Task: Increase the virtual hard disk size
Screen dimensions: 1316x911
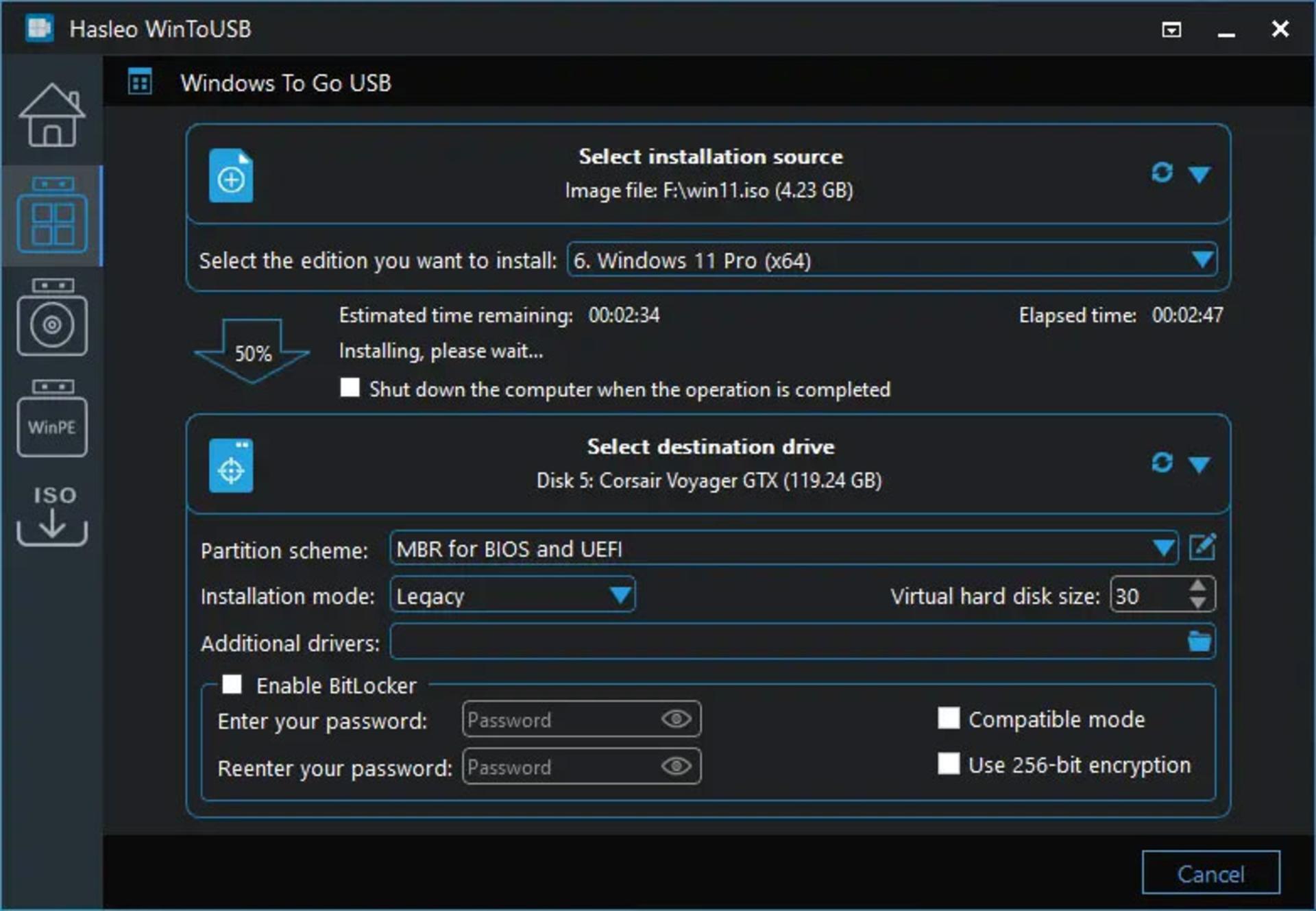Action: (x=1197, y=586)
